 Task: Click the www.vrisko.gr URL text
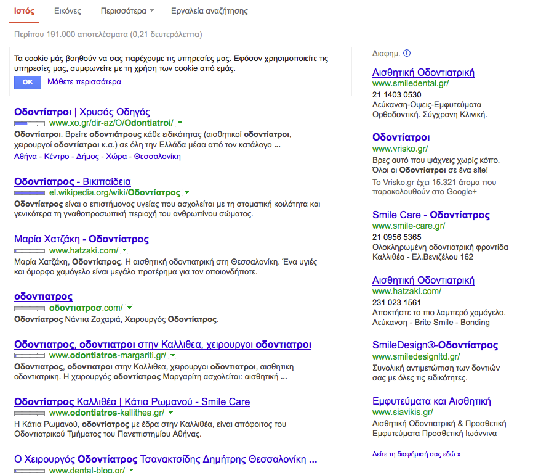pyautogui.click(x=400, y=149)
